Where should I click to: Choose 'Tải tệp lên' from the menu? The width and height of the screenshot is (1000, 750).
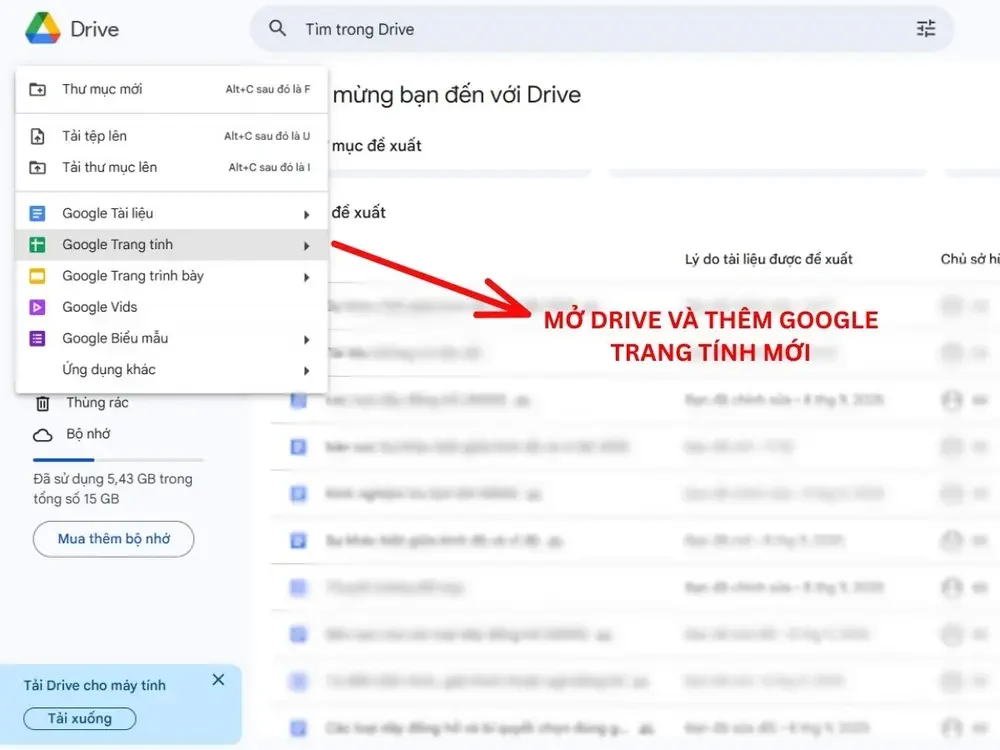coord(172,136)
